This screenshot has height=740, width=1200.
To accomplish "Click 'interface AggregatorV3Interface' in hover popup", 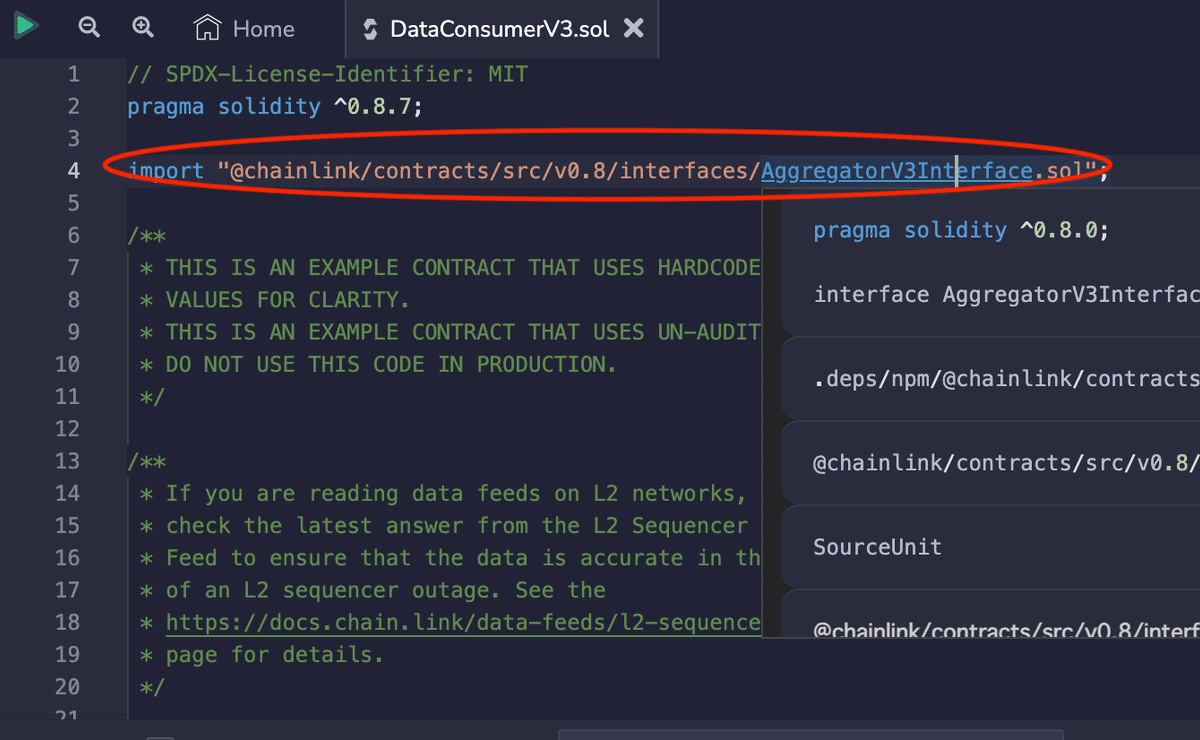I will tap(1006, 294).
